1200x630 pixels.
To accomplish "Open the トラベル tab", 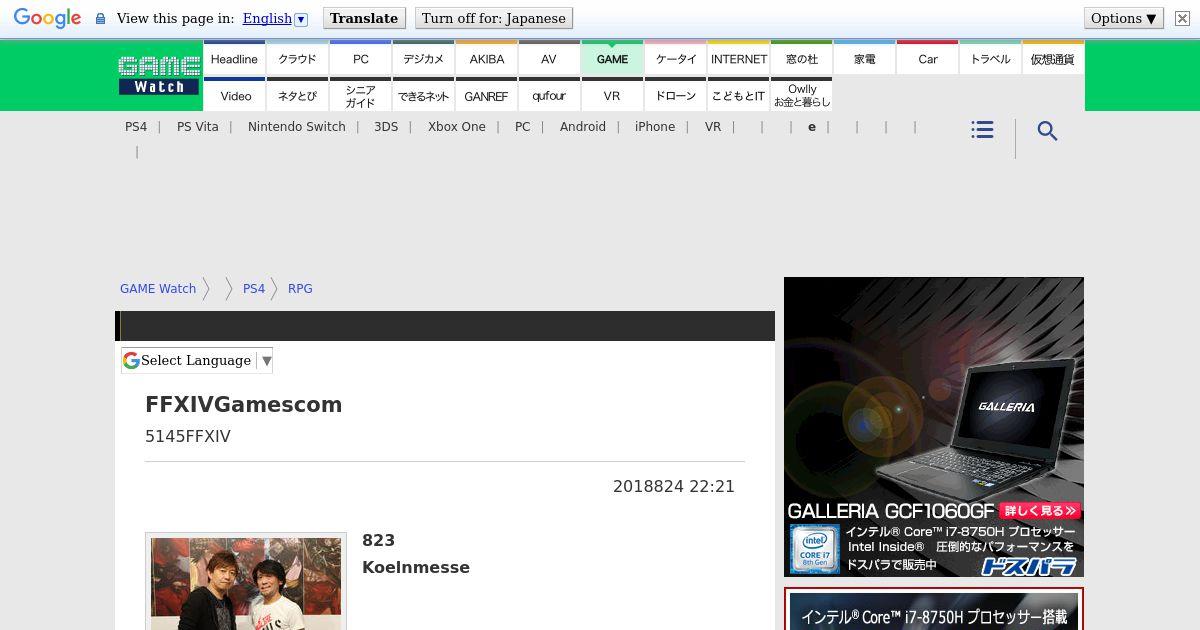I will coord(990,59).
